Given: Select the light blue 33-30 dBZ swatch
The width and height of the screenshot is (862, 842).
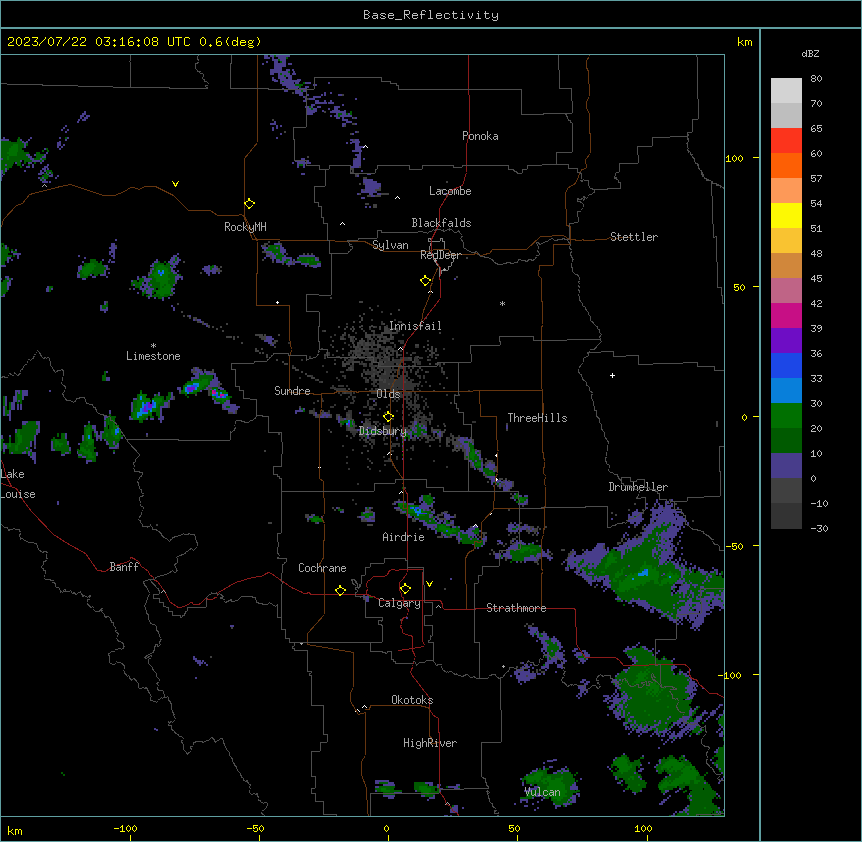Looking at the screenshot, I should [786, 391].
